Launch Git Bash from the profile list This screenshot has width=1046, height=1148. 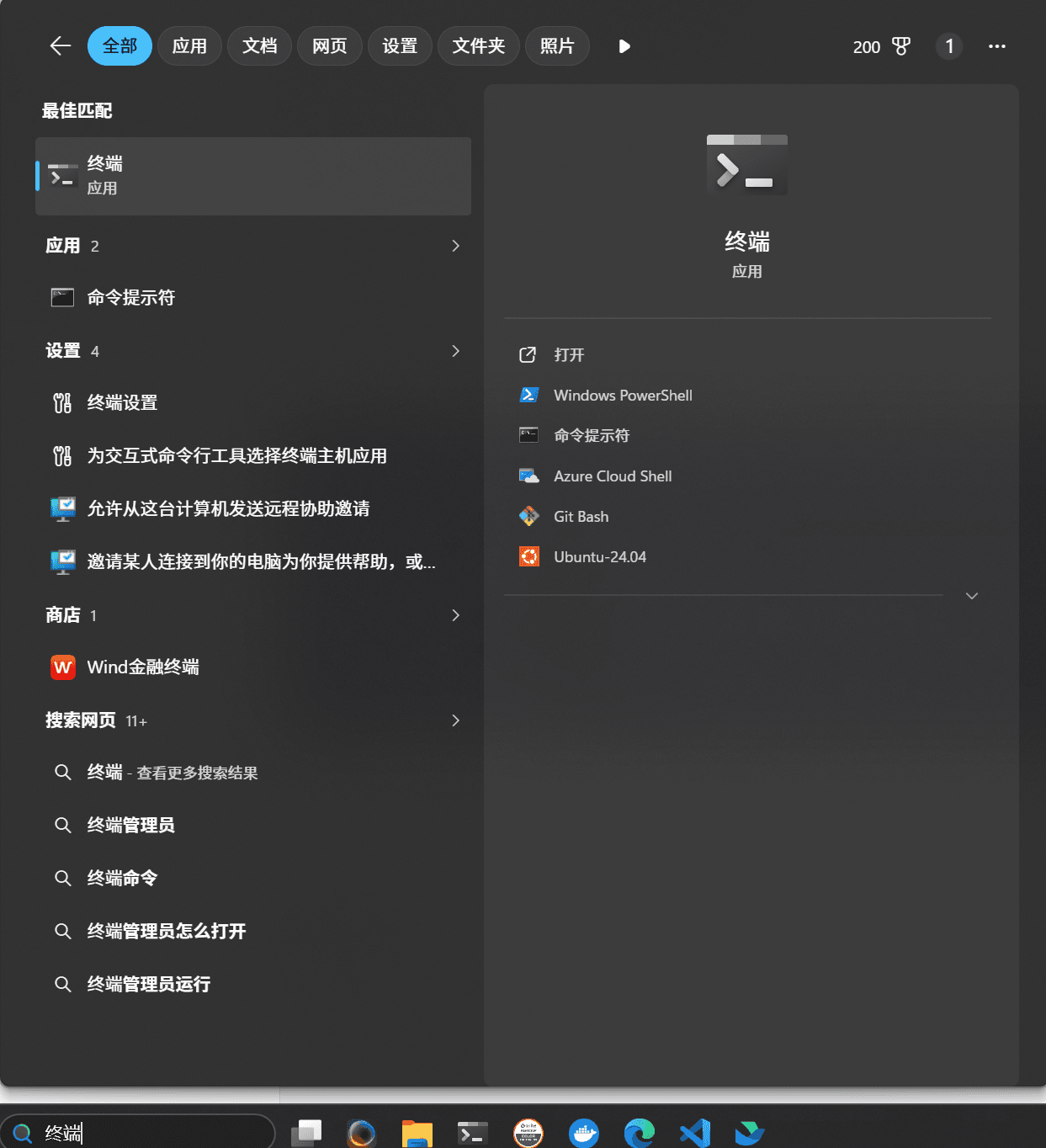(581, 517)
